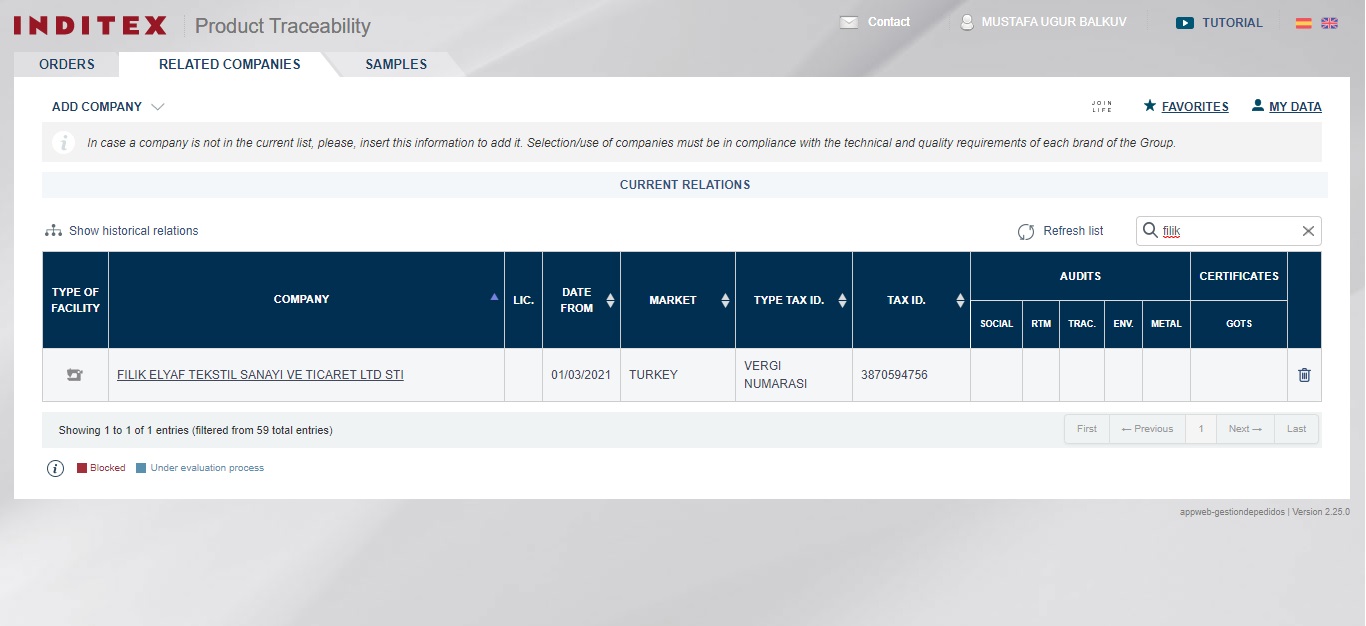This screenshot has width=1366, height=626.
Task: Open the TUTORIAL link
Action: (1232, 23)
